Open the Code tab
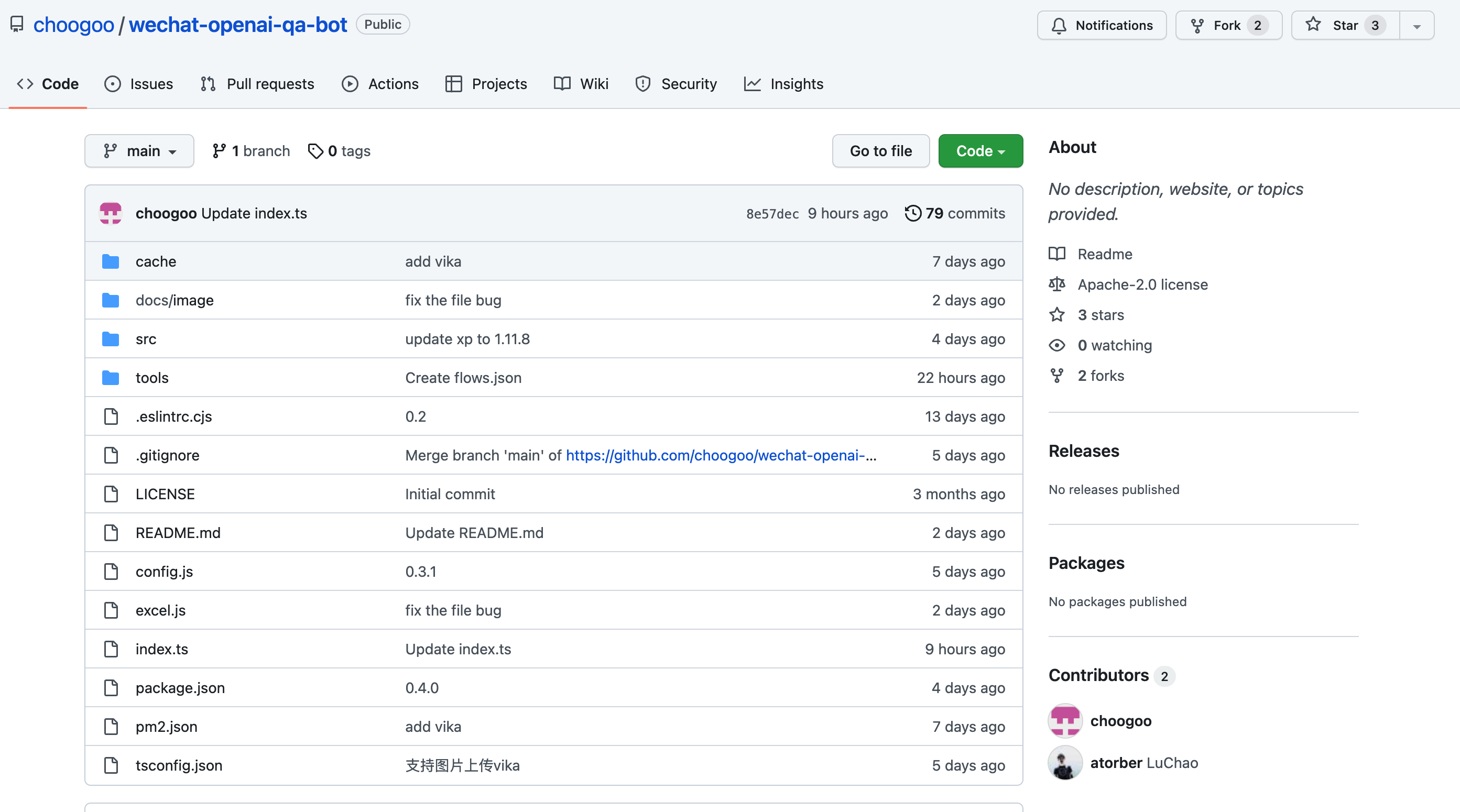The height and width of the screenshot is (812, 1460). (x=48, y=84)
